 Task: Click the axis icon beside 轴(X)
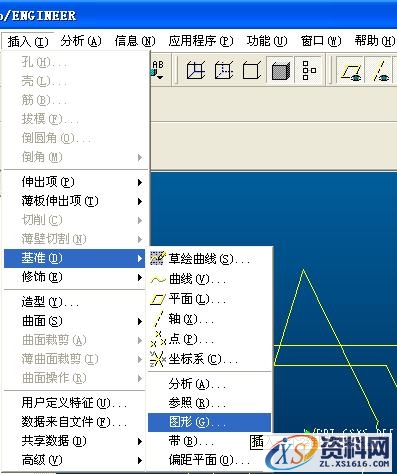click(x=158, y=319)
